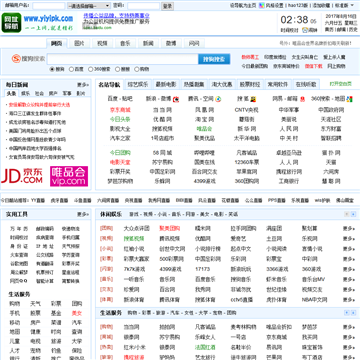The width and height of the screenshot is (360, 360).
Task: Select the 购物 search radio option
Action: 136,69
